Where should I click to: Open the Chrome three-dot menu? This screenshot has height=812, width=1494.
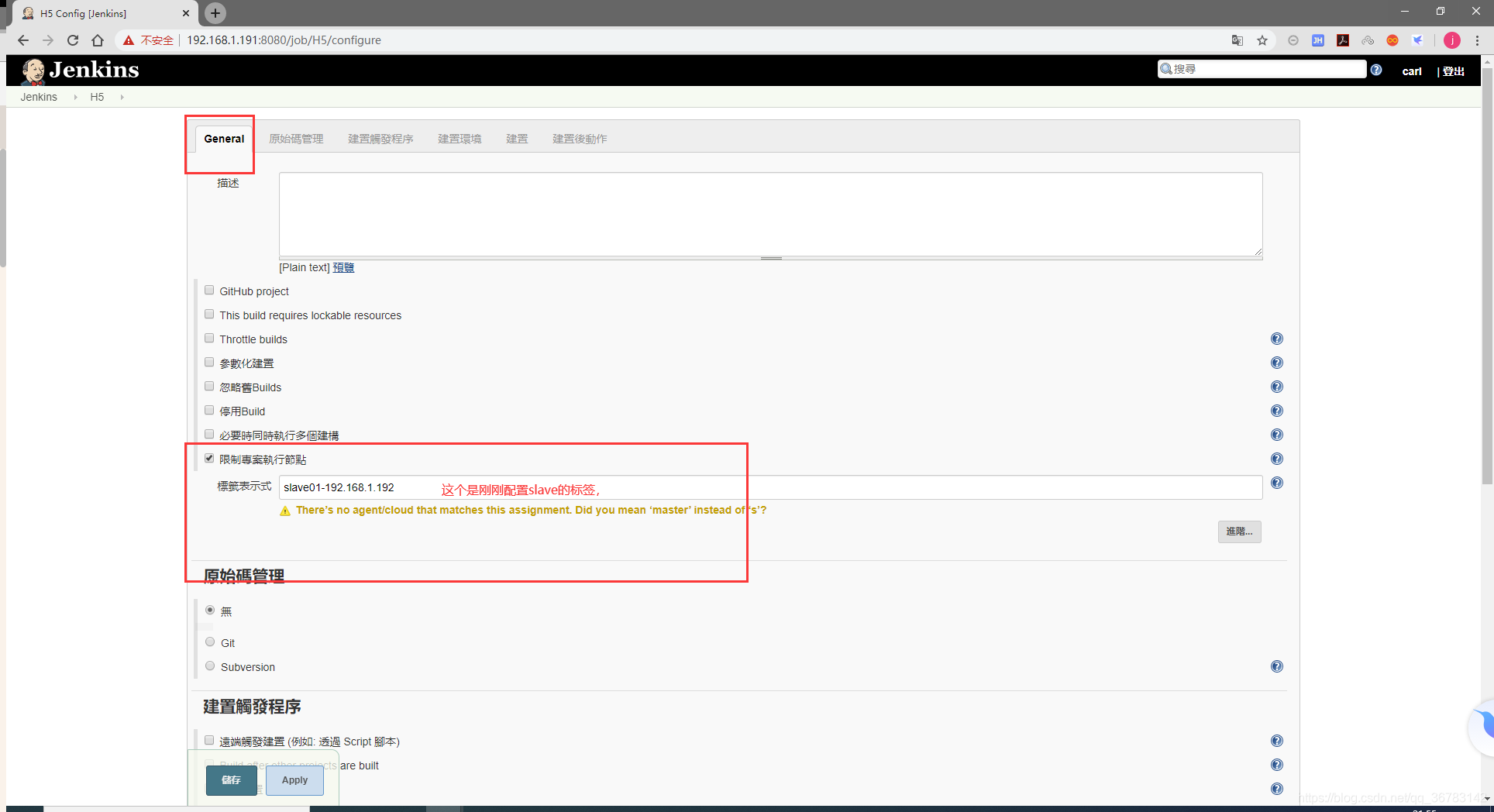tap(1478, 40)
